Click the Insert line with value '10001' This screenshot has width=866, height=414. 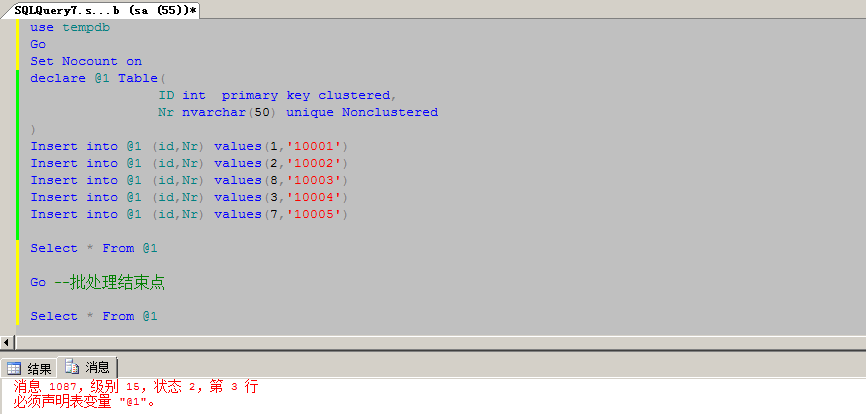pos(188,146)
